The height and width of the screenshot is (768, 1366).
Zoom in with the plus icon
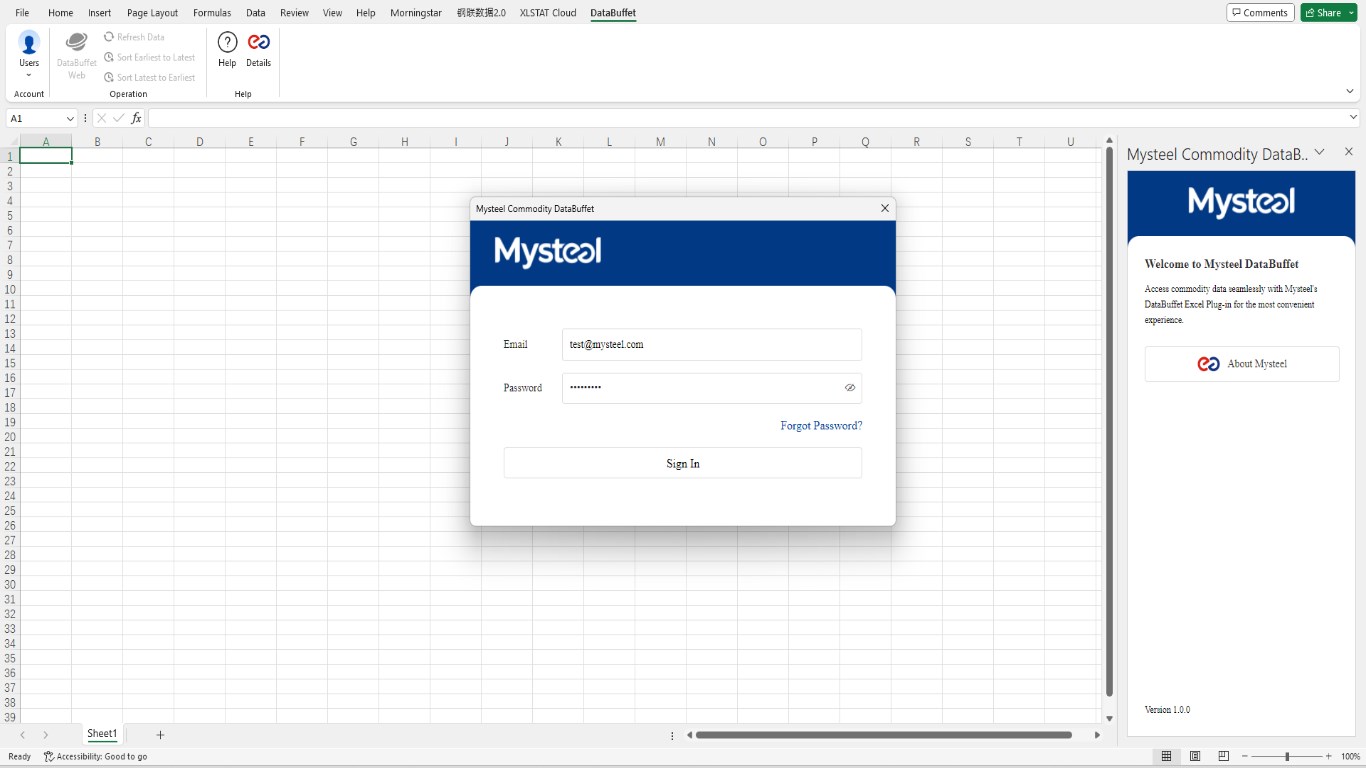(1328, 757)
